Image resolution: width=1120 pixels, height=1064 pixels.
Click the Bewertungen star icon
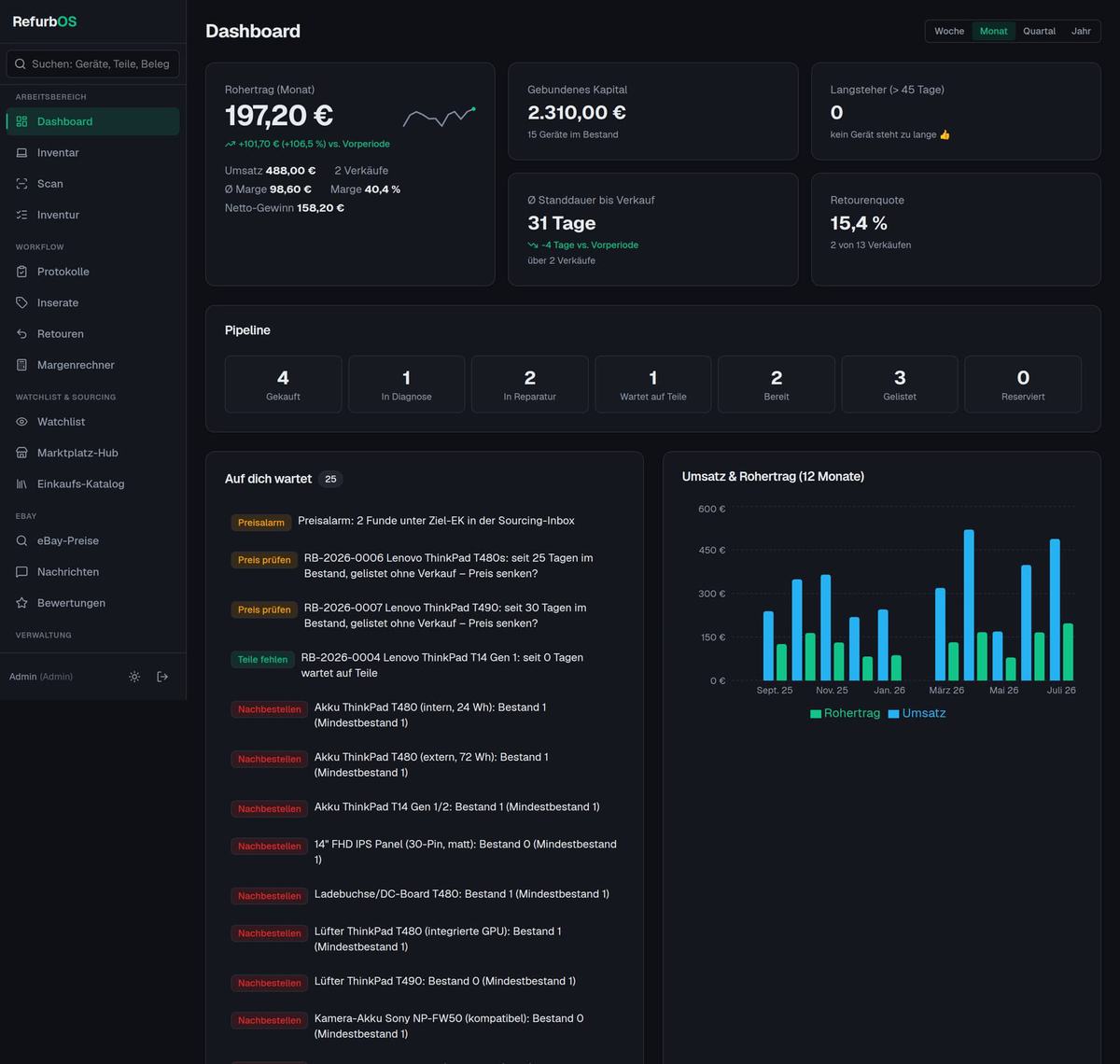[22, 603]
